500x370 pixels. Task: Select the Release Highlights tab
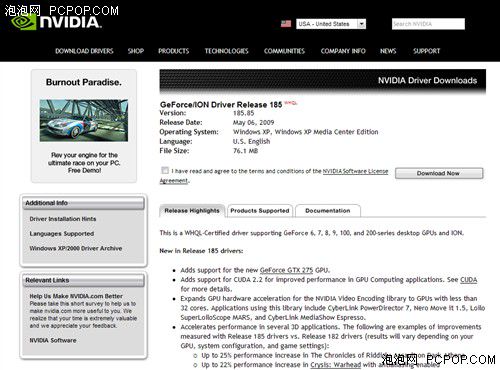[x=192, y=211]
